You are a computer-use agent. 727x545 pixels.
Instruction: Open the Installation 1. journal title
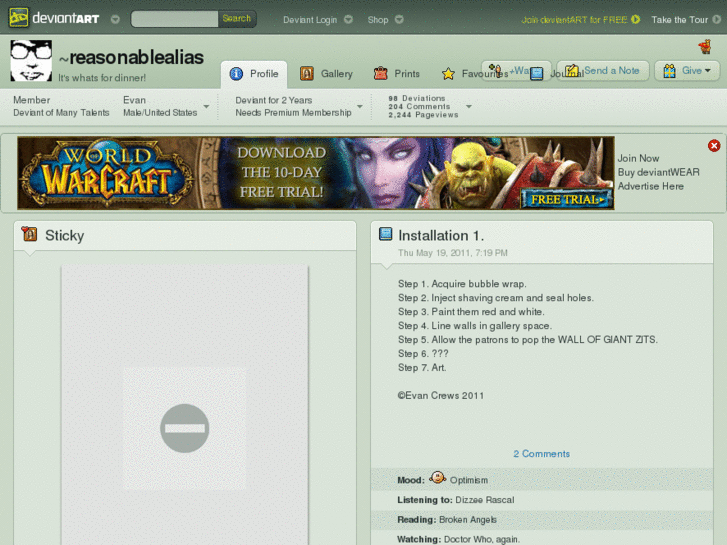pyautogui.click(x=441, y=236)
